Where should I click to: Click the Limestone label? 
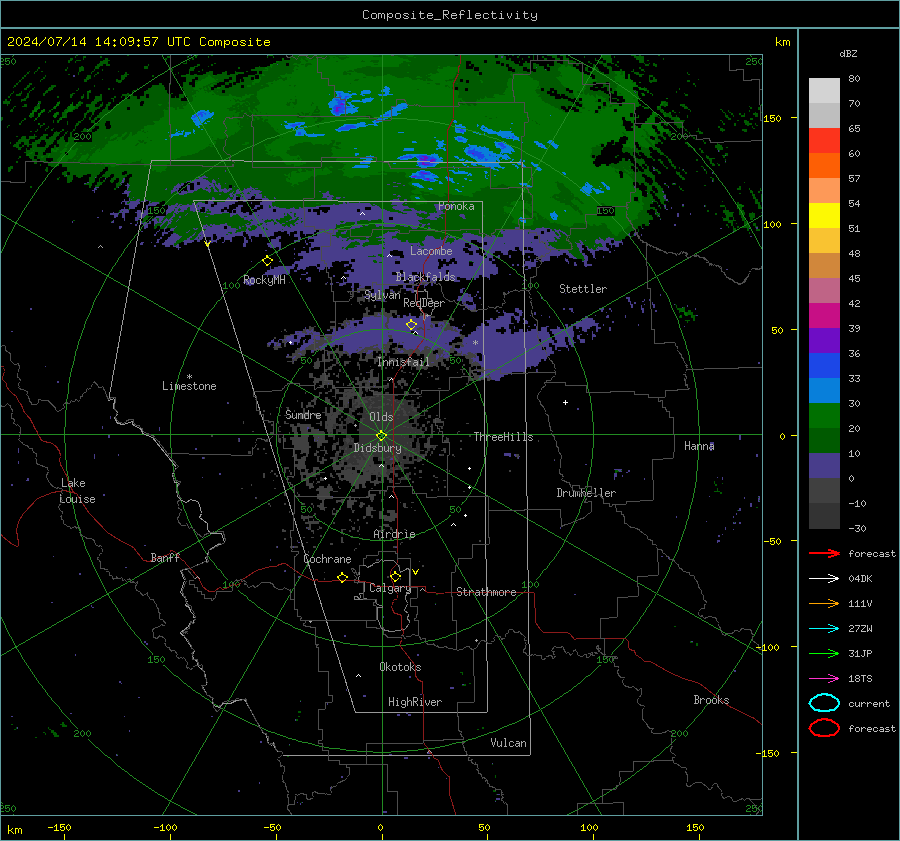[x=189, y=386]
